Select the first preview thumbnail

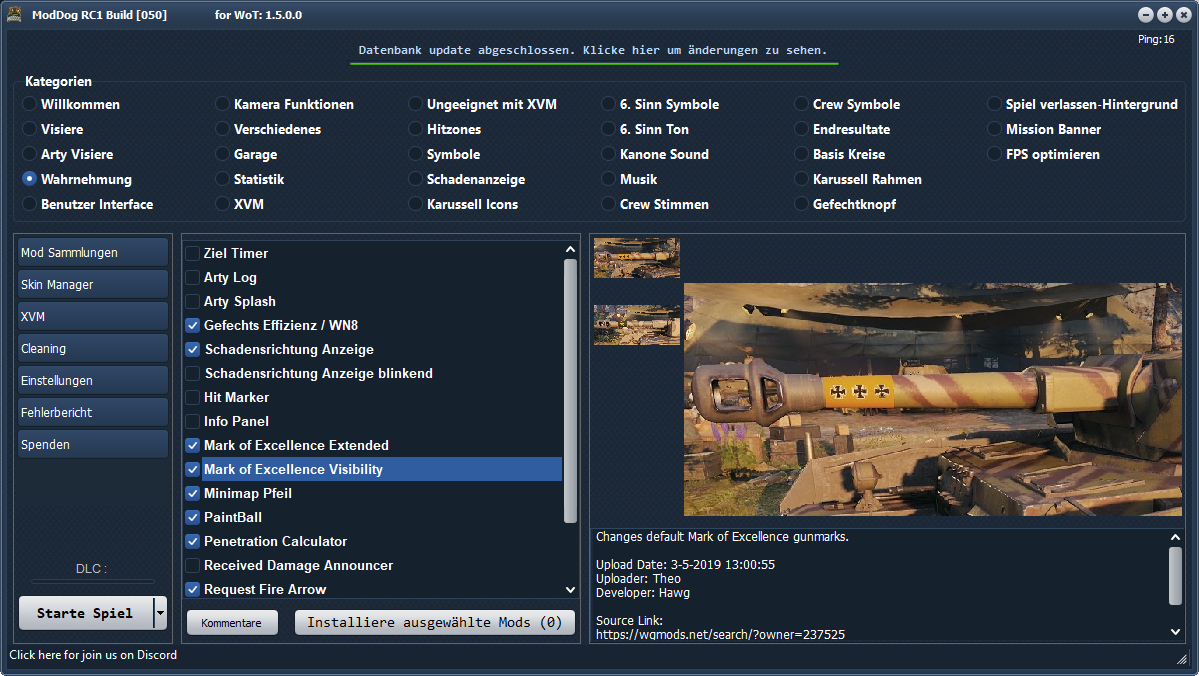pyautogui.click(x=636, y=258)
